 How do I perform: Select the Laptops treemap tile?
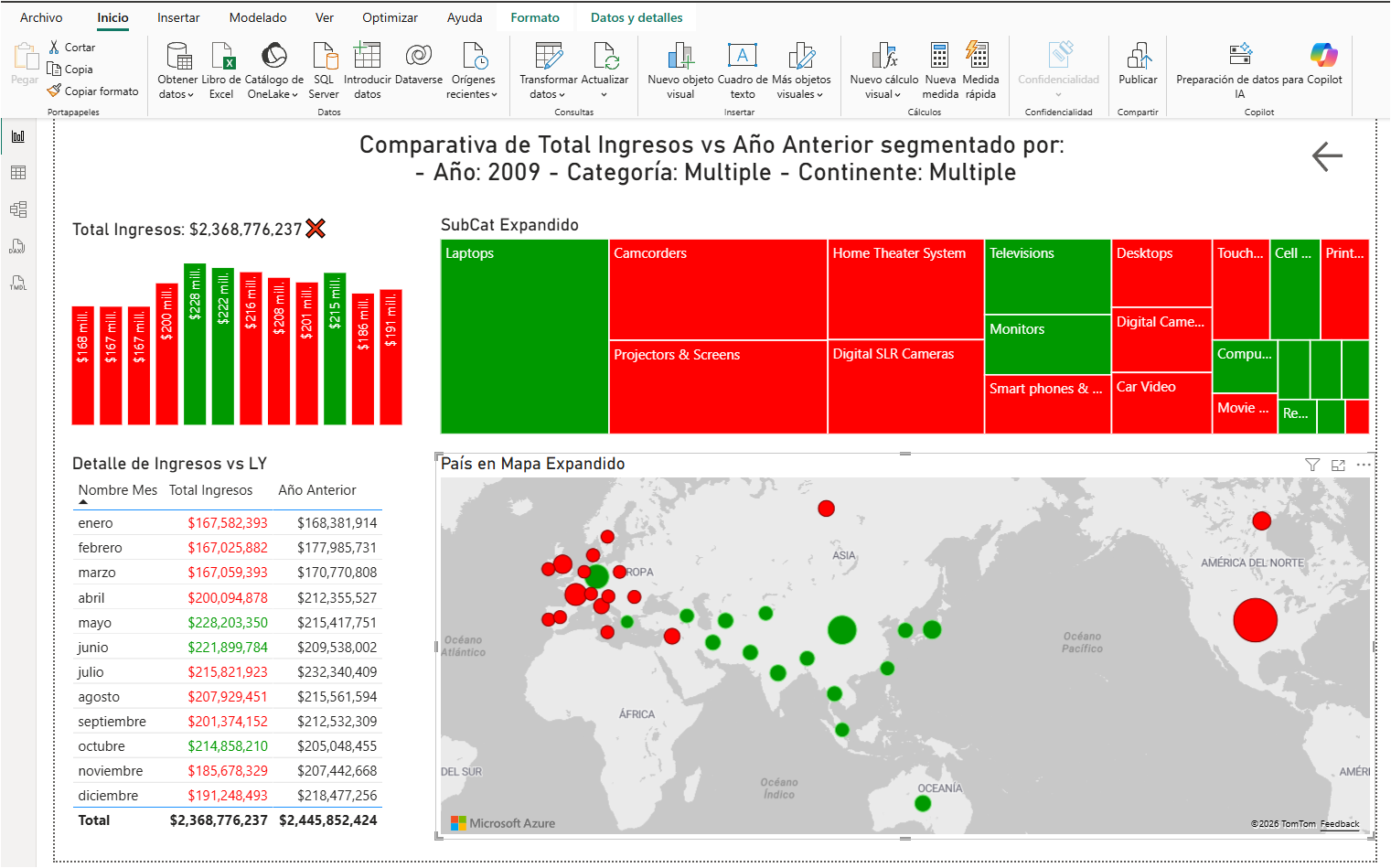pyautogui.click(x=525, y=337)
